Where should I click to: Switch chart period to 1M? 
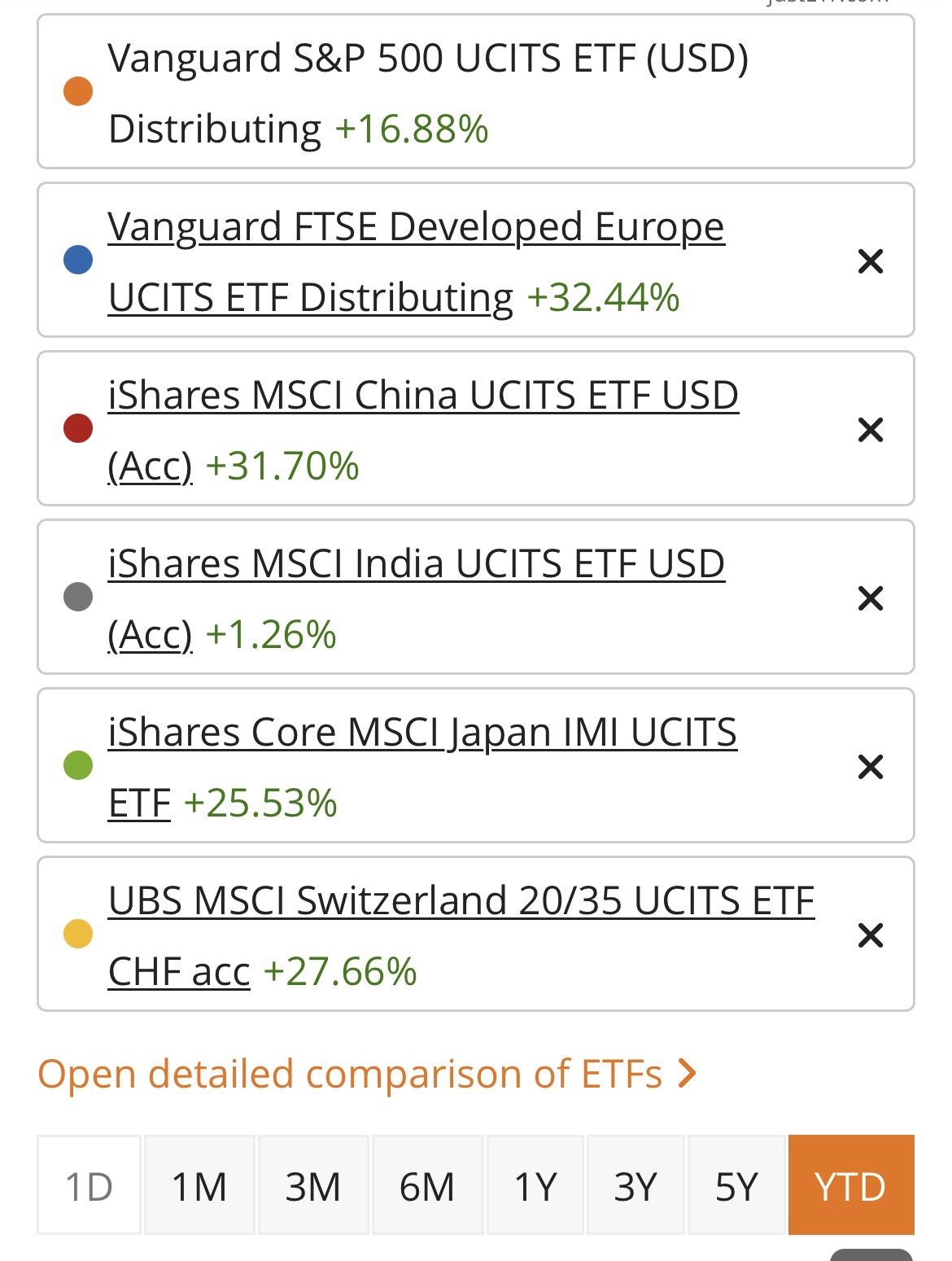coord(199,1186)
